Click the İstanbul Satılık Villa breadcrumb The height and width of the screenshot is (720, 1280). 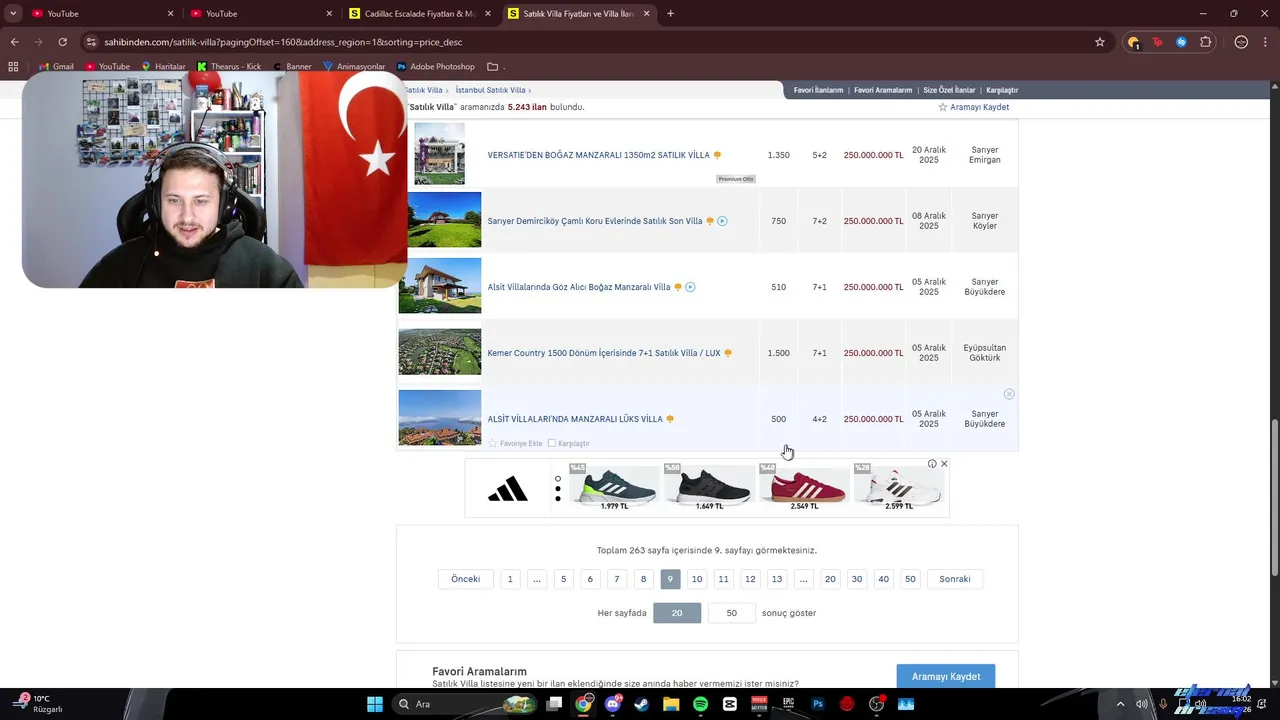(490, 90)
